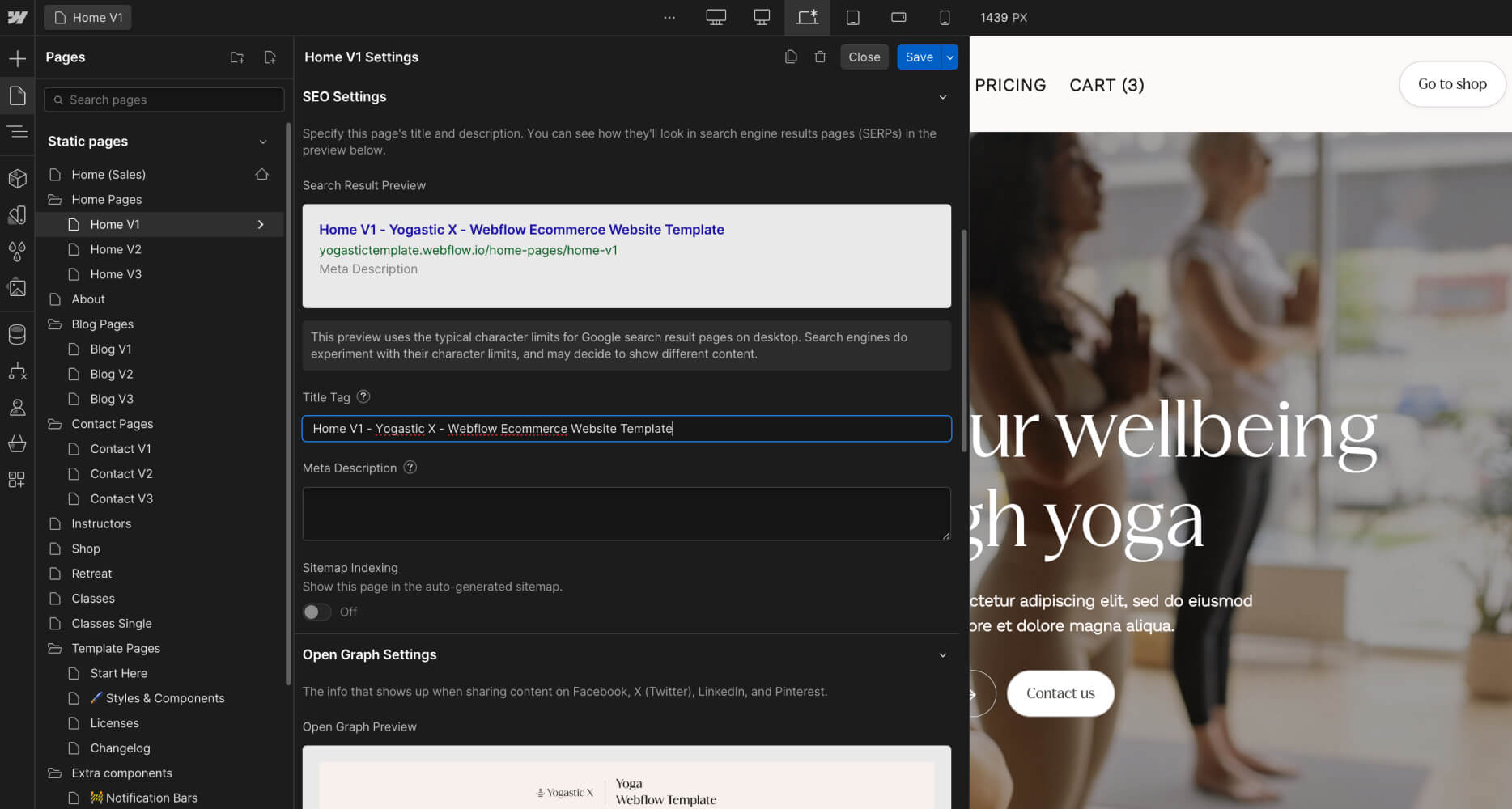Image resolution: width=1512 pixels, height=809 pixels.
Task: Open the Ecommerce panel
Action: (x=17, y=443)
